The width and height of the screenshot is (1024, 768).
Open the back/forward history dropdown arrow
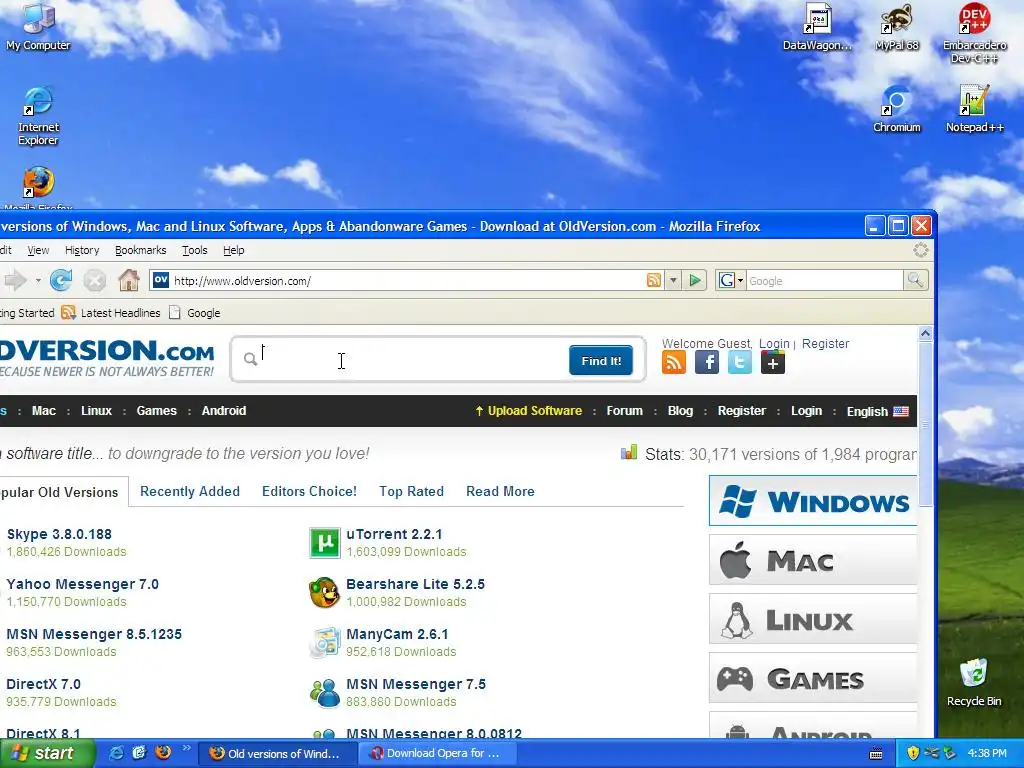38,281
